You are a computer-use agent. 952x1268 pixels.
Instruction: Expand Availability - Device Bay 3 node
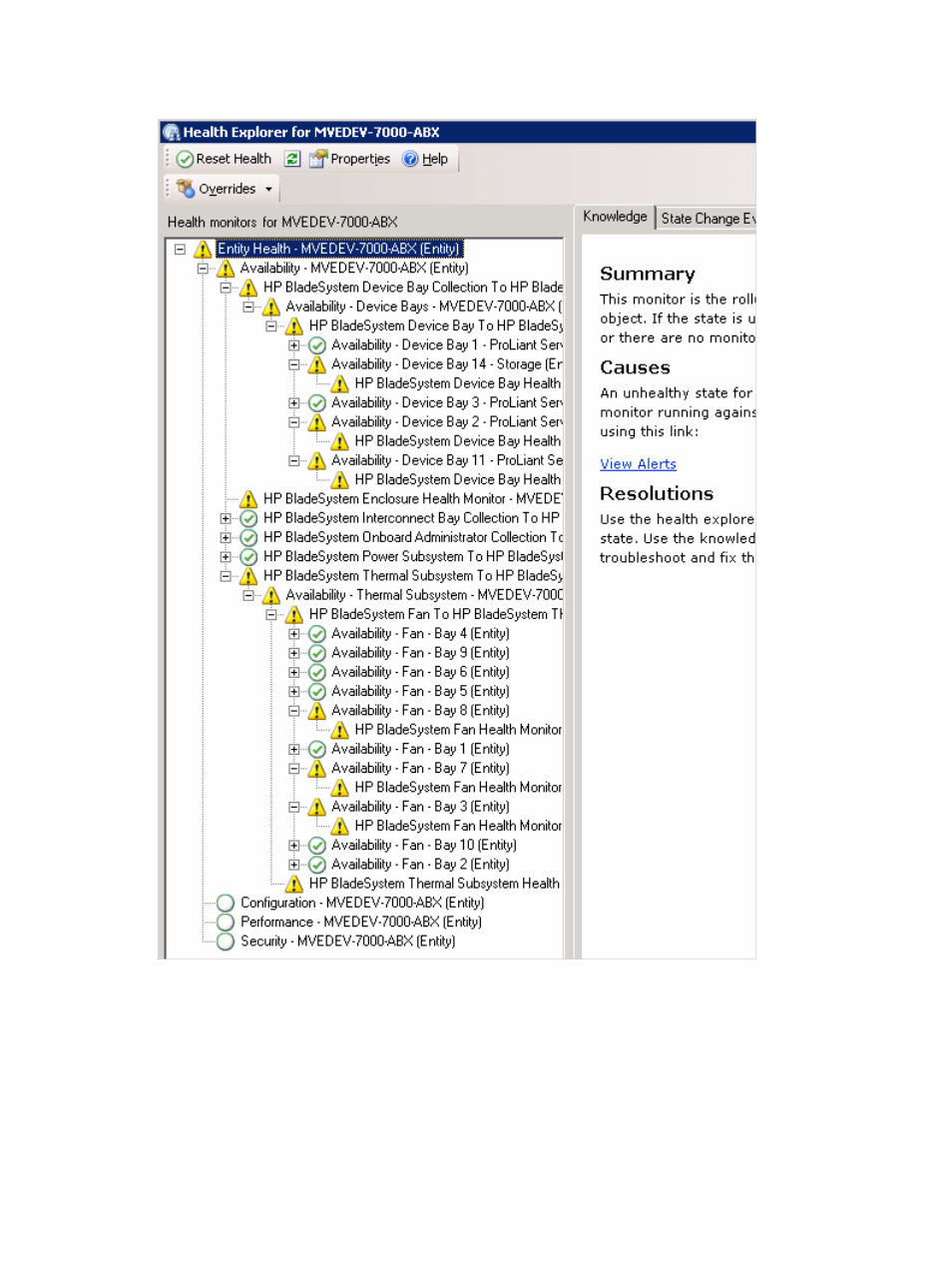tap(294, 403)
